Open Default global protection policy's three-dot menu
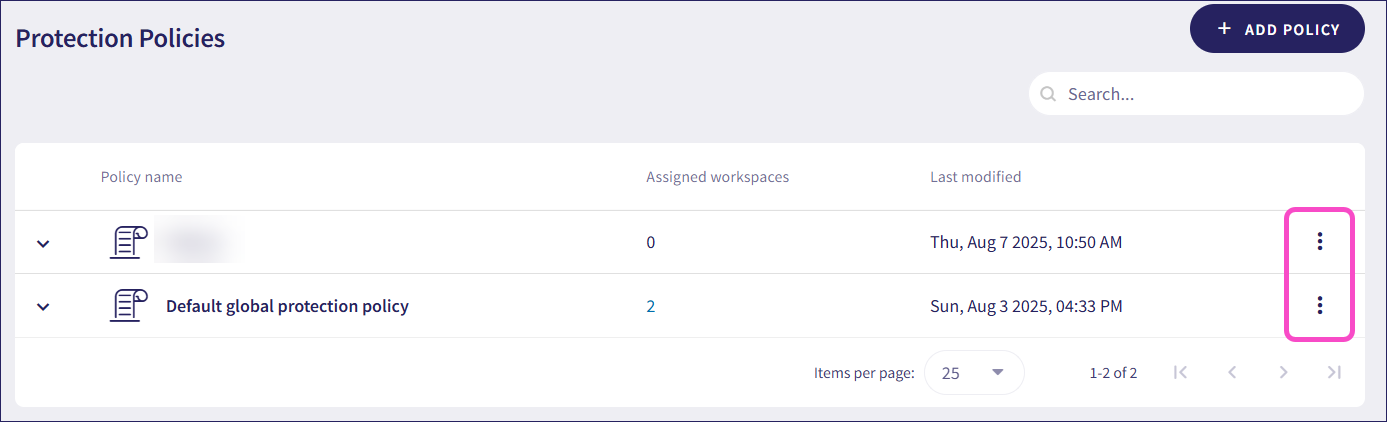Screen dimensions: 1387x422 coord(1319,305)
